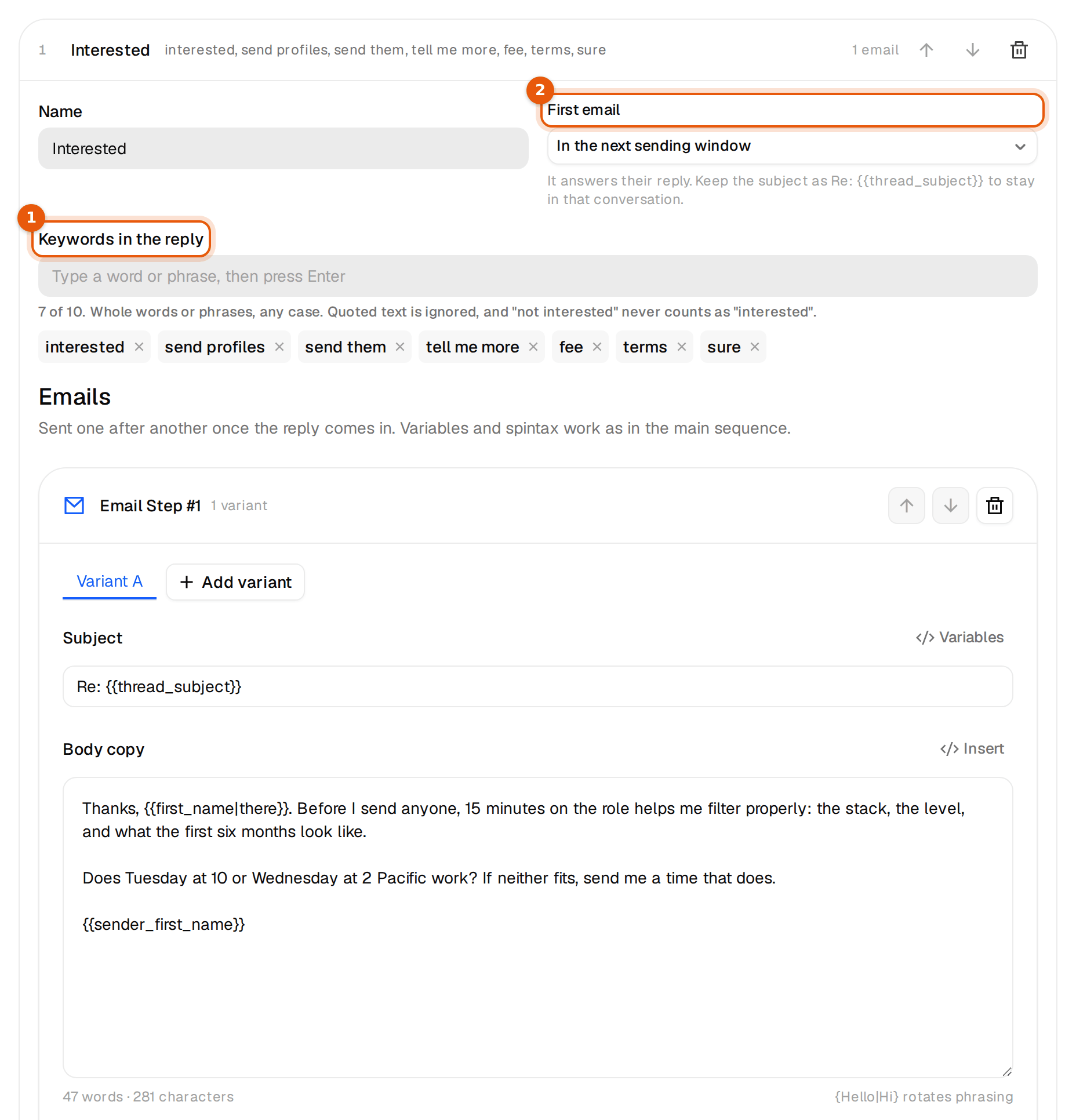The height and width of the screenshot is (1120, 1076).
Task: Move Email Step #1 down
Action: click(x=951, y=506)
